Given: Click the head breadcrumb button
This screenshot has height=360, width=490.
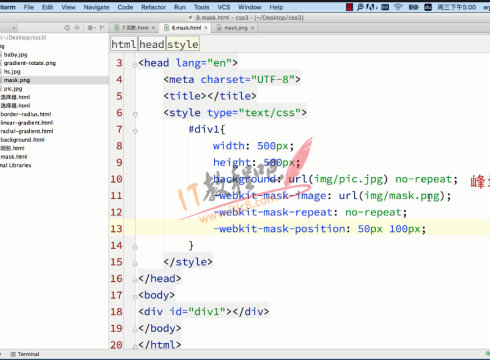Looking at the screenshot, I should click(152, 44).
